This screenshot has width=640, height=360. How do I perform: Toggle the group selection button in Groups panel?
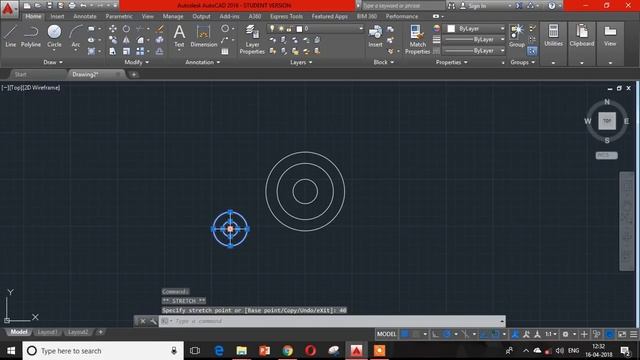pyautogui.click(x=532, y=51)
